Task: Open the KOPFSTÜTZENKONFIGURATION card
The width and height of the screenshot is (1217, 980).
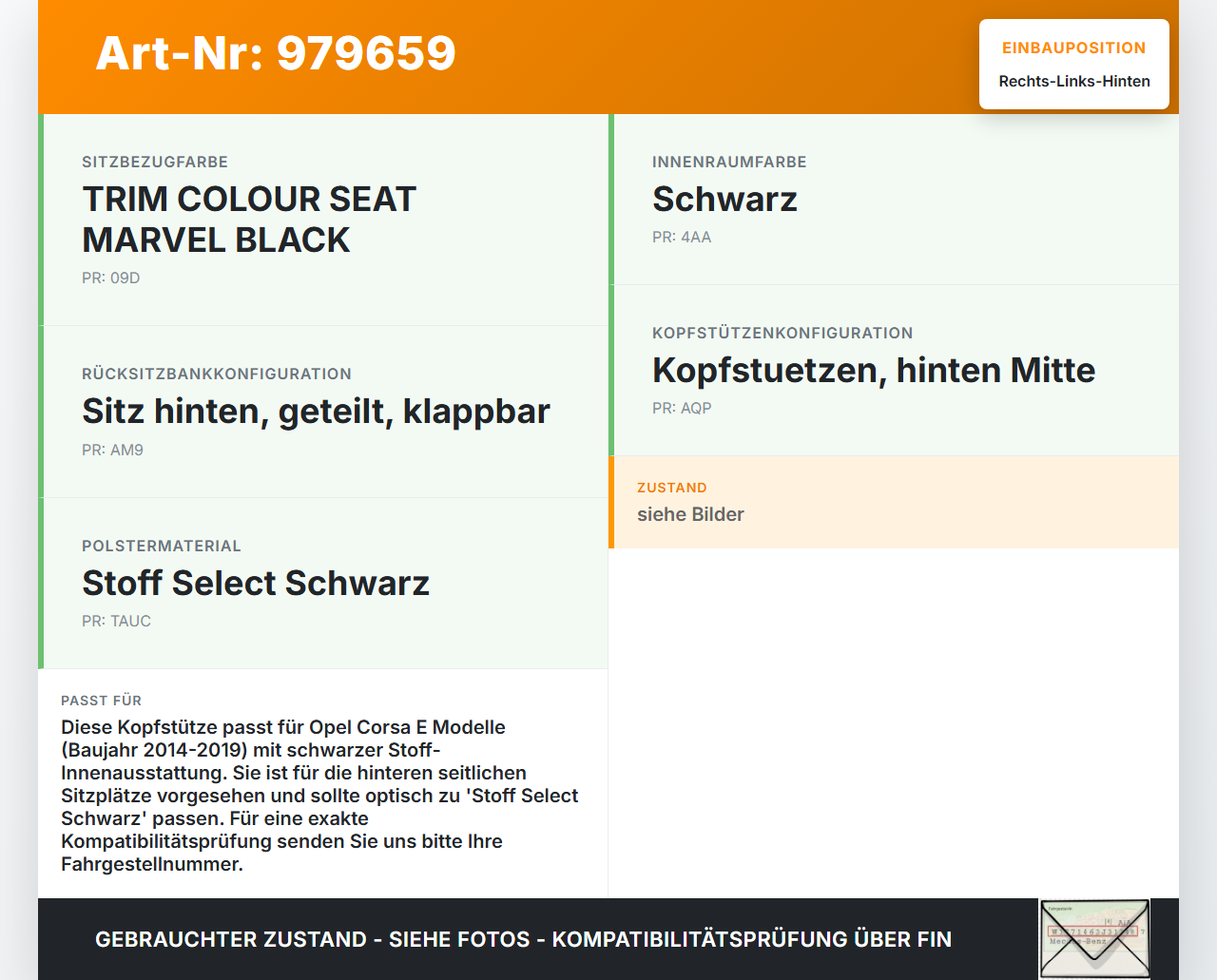Action: click(894, 370)
